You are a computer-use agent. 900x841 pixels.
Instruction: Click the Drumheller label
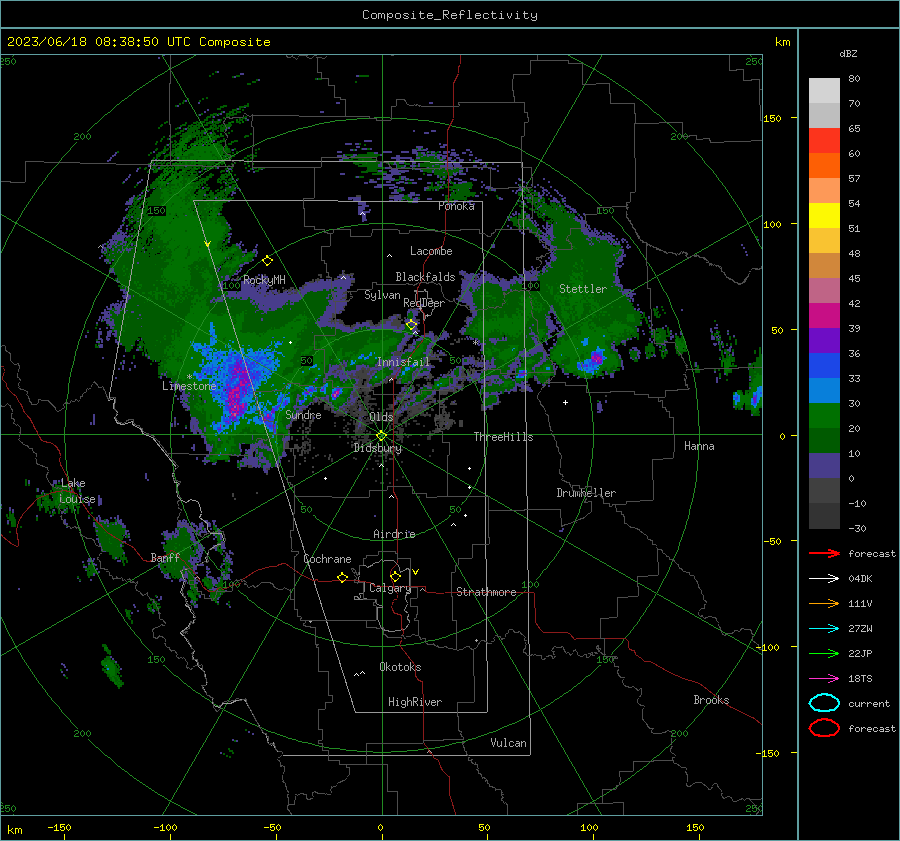tap(586, 493)
